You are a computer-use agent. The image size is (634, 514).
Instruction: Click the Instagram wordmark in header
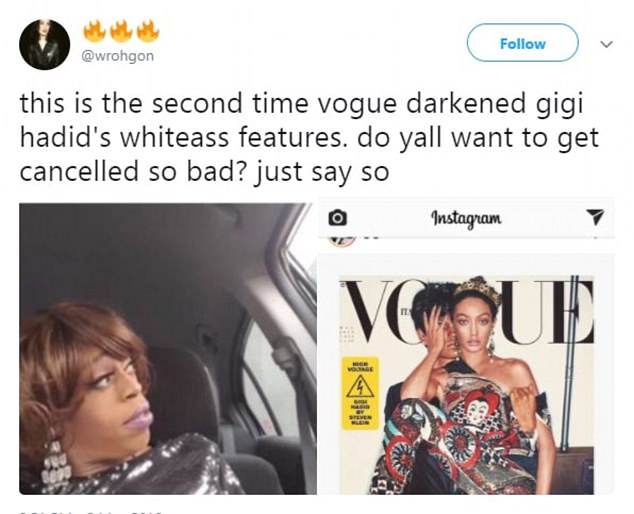tap(466, 218)
